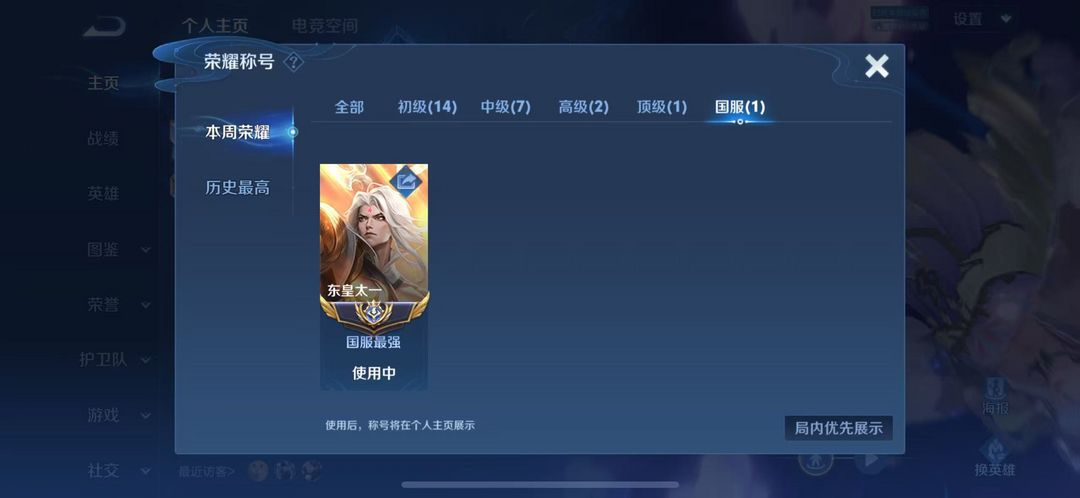The width and height of the screenshot is (1080, 498).
Task: Select the 初级(14) tab
Action: 427,107
